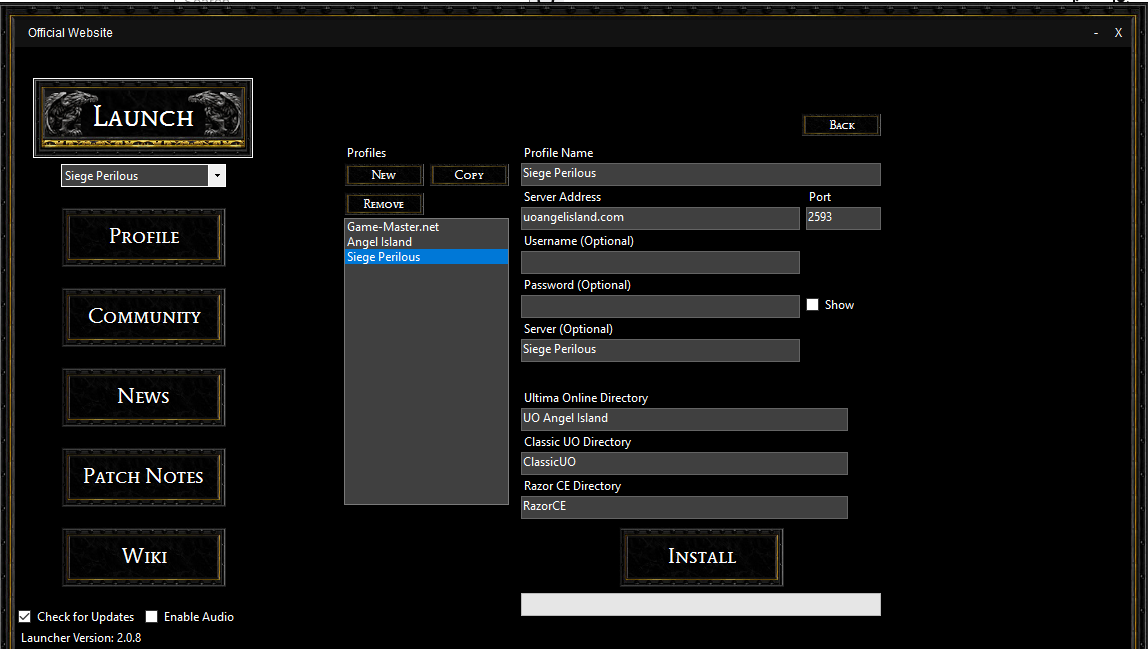Viewport: 1148px width, 649px height.
Task: Close the launcher window
Action: click(1118, 33)
